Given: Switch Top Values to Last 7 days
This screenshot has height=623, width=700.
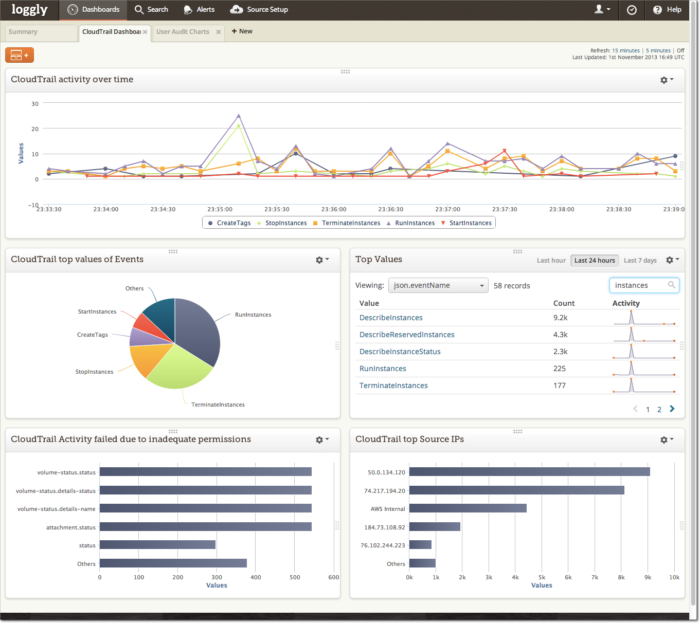Looking at the screenshot, I should (640, 260).
